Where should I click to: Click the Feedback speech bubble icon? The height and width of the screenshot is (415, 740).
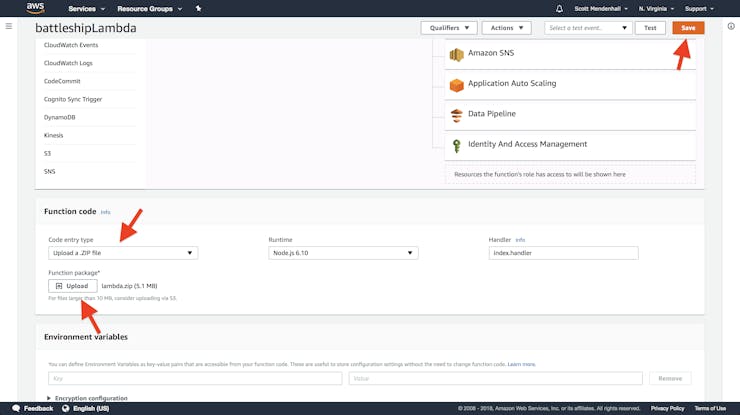(16, 408)
